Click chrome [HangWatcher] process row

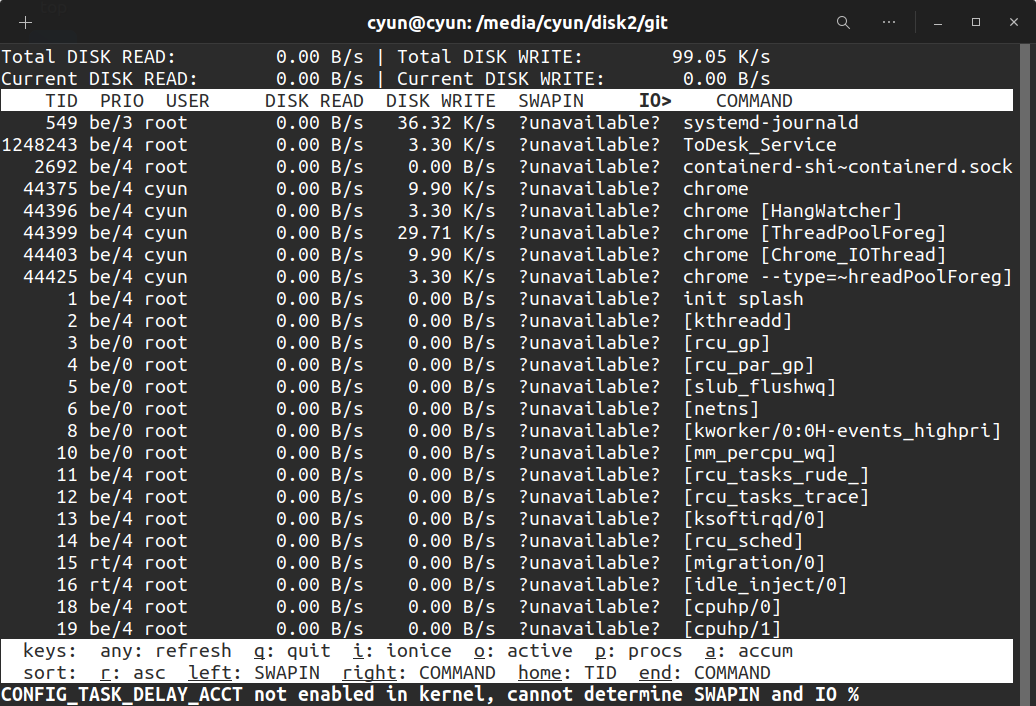[507, 211]
